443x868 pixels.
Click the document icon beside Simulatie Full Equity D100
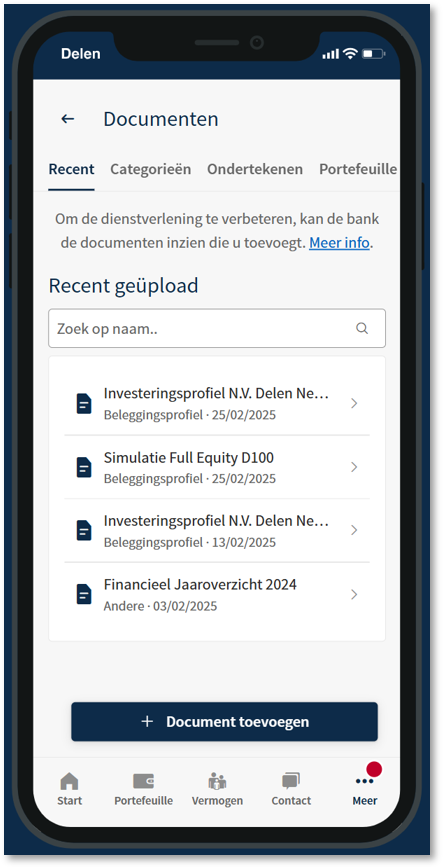click(x=84, y=467)
